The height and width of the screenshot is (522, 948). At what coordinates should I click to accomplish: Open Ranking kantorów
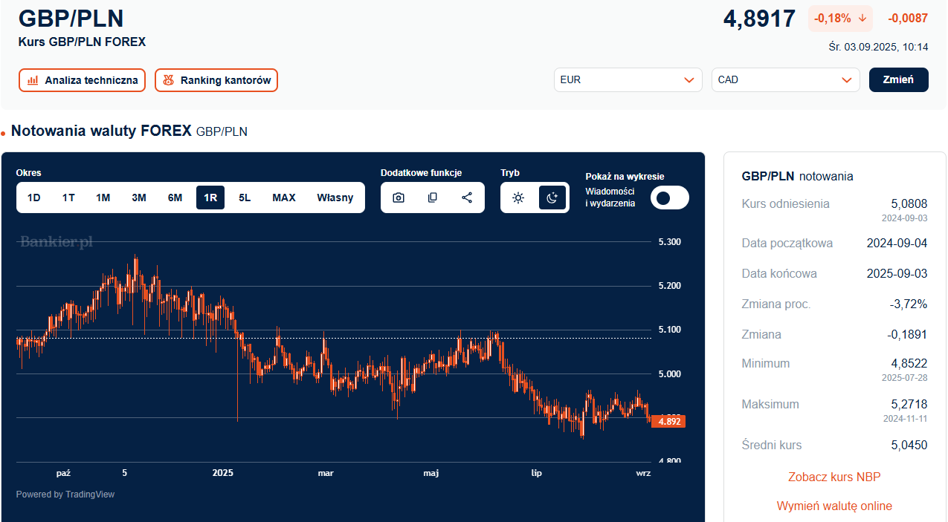[216, 80]
